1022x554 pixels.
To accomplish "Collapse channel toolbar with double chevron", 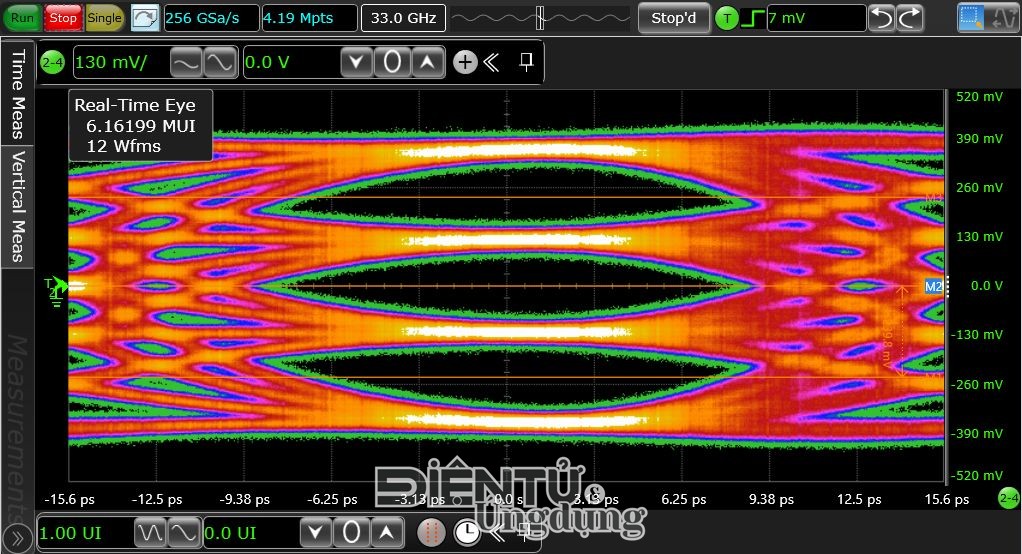I will tap(491, 63).
